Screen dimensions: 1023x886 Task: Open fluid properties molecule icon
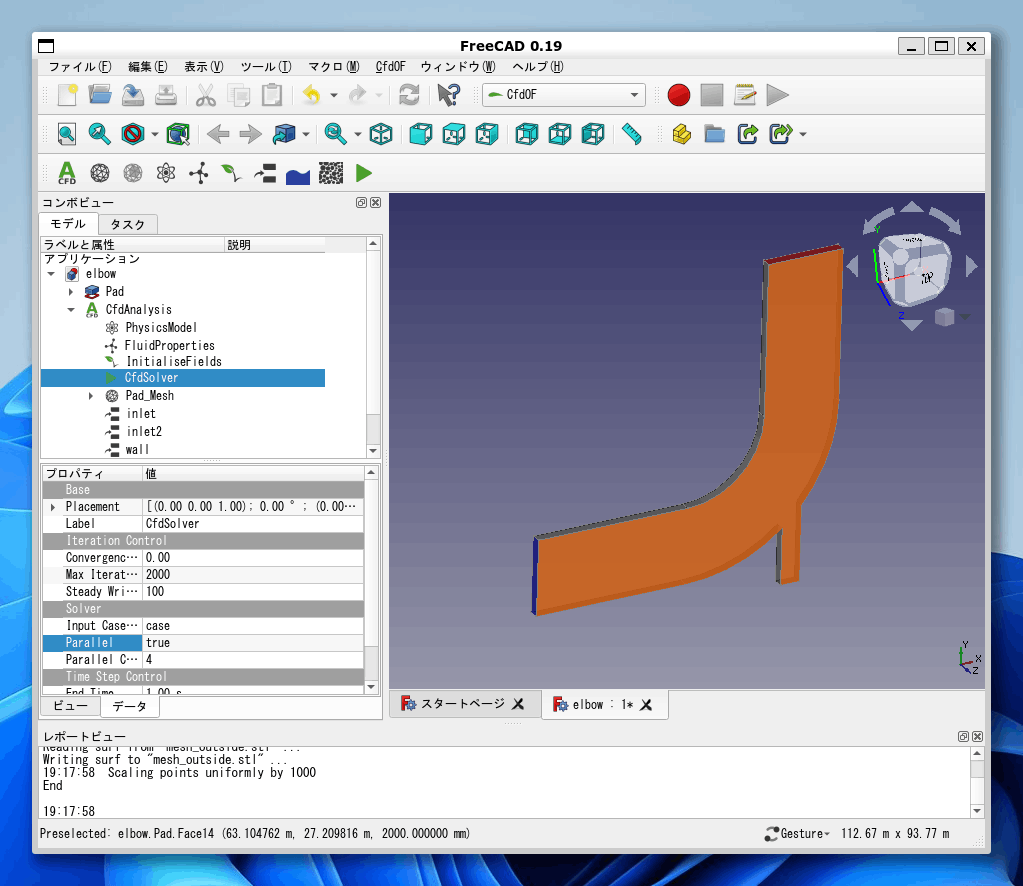(x=199, y=174)
